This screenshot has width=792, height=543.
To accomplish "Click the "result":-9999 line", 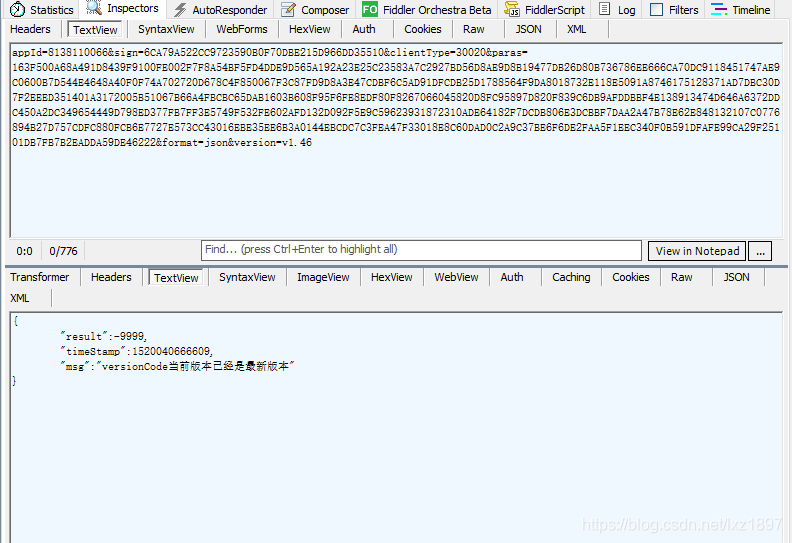I will tap(104, 336).
